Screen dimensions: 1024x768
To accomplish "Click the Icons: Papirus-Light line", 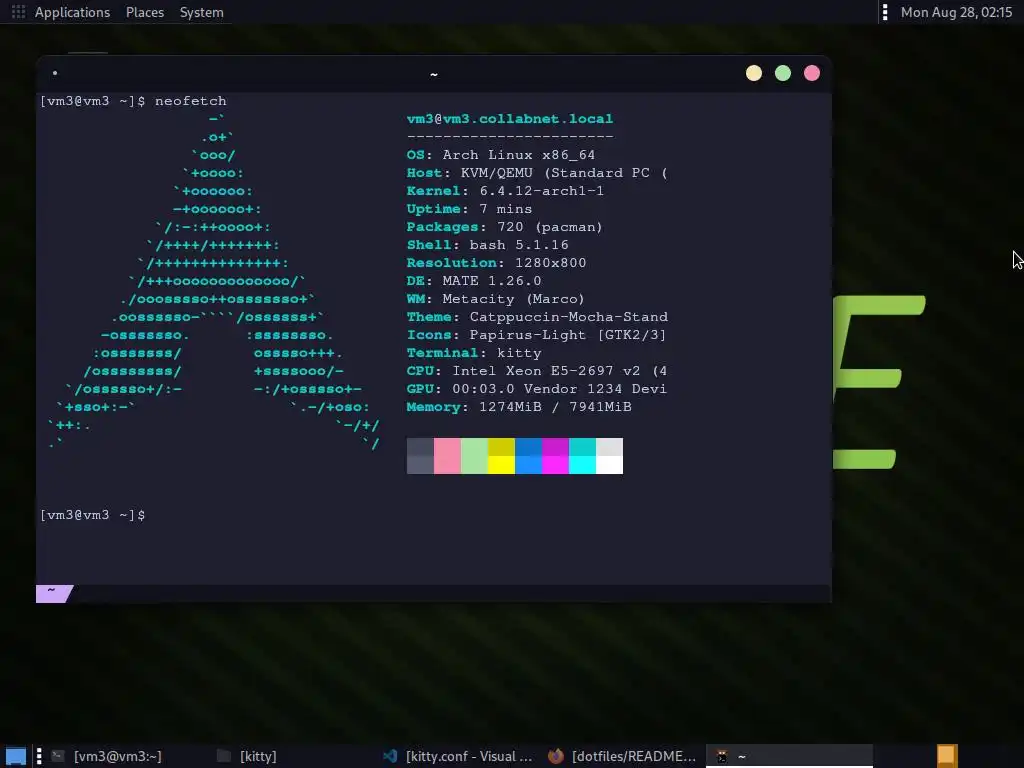I will coord(536,334).
